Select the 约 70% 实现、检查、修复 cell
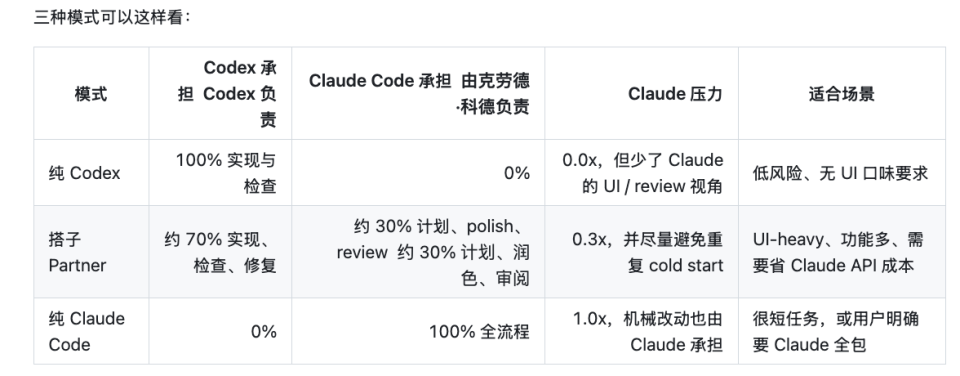This screenshot has height=376, width=960. coord(220,252)
